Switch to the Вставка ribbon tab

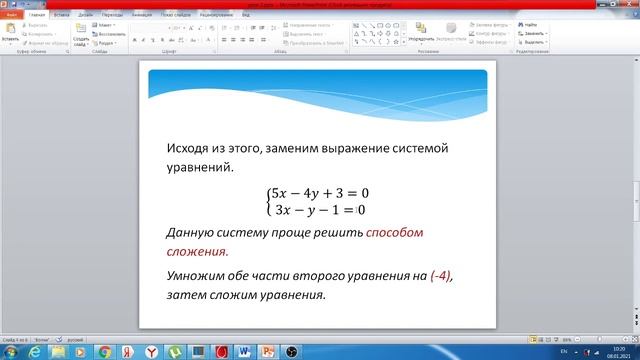[62, 15]
